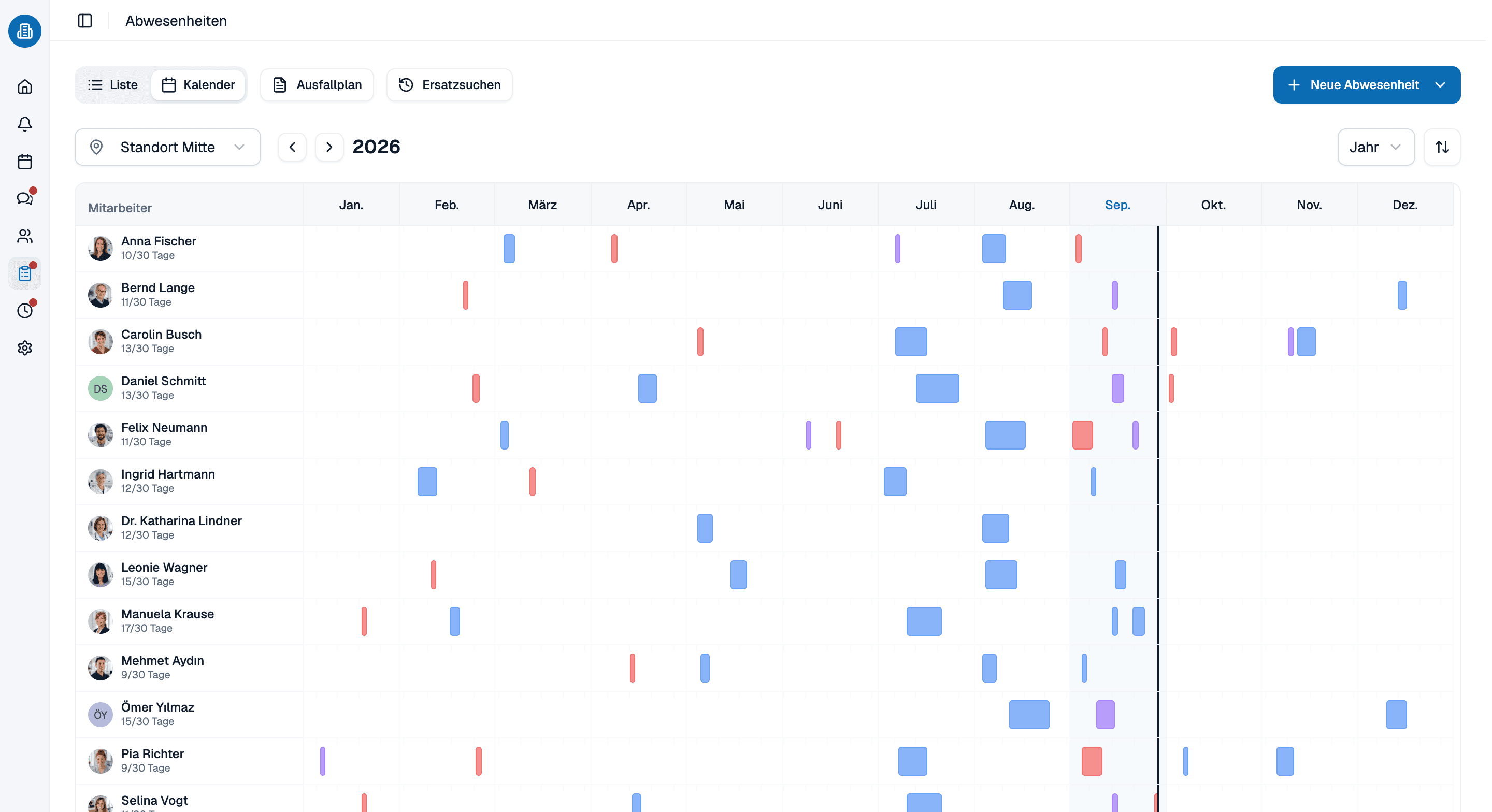Open notifications bell icon
Image resolution: width=1492 pixels, height=812 pixels.
[x=25, y=124]
